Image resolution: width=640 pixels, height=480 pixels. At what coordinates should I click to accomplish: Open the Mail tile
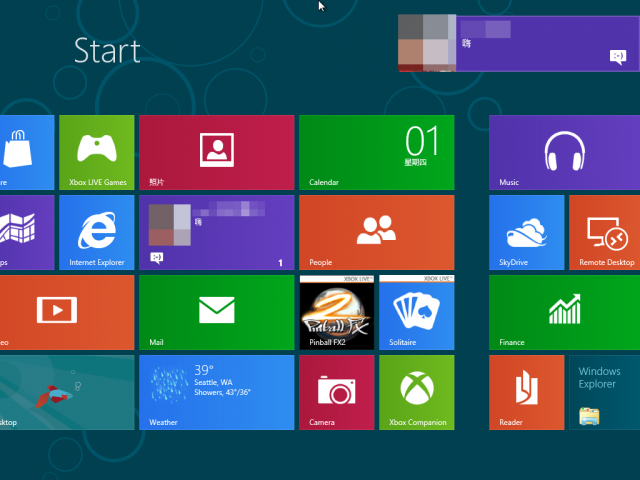click(x=217, y=312)
